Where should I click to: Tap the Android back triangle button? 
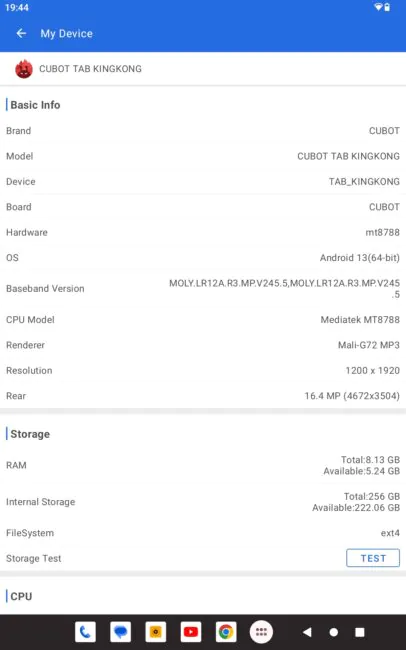307,632
